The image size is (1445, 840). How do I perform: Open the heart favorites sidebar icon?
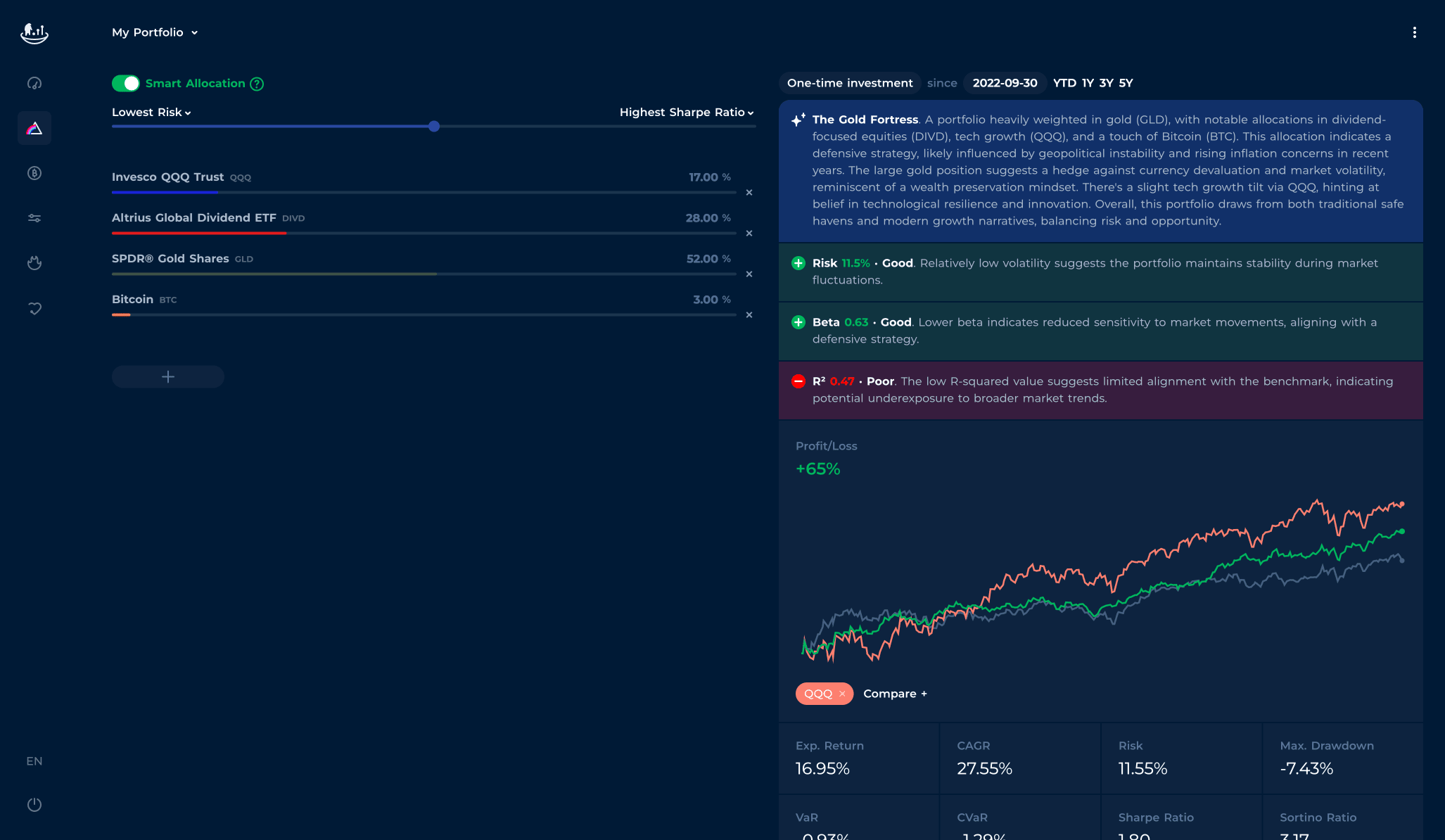(34, 308)
